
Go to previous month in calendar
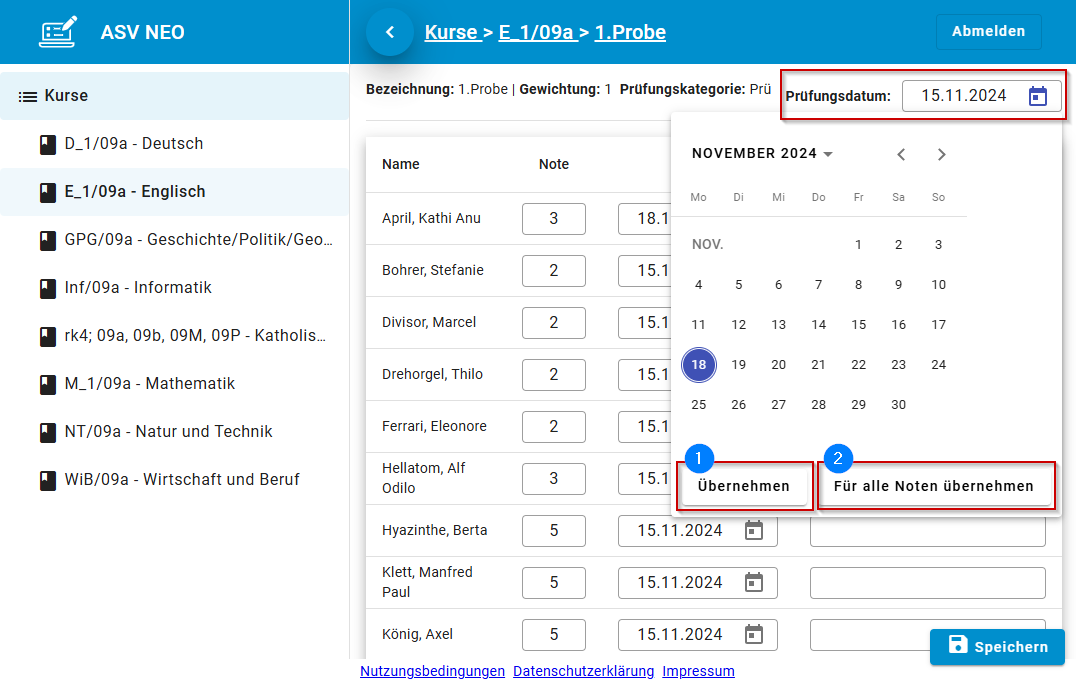pos(901,154)
